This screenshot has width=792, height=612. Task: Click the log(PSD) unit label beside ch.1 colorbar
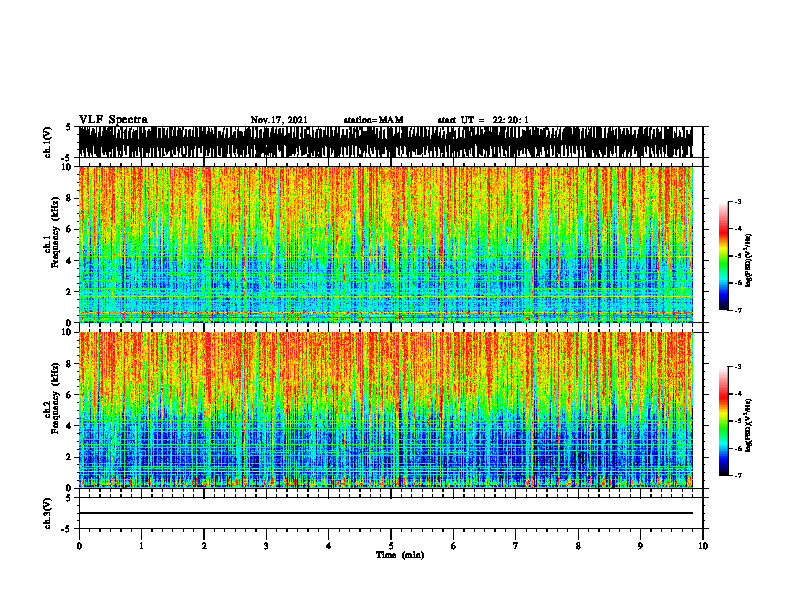[x=749, y=261]
